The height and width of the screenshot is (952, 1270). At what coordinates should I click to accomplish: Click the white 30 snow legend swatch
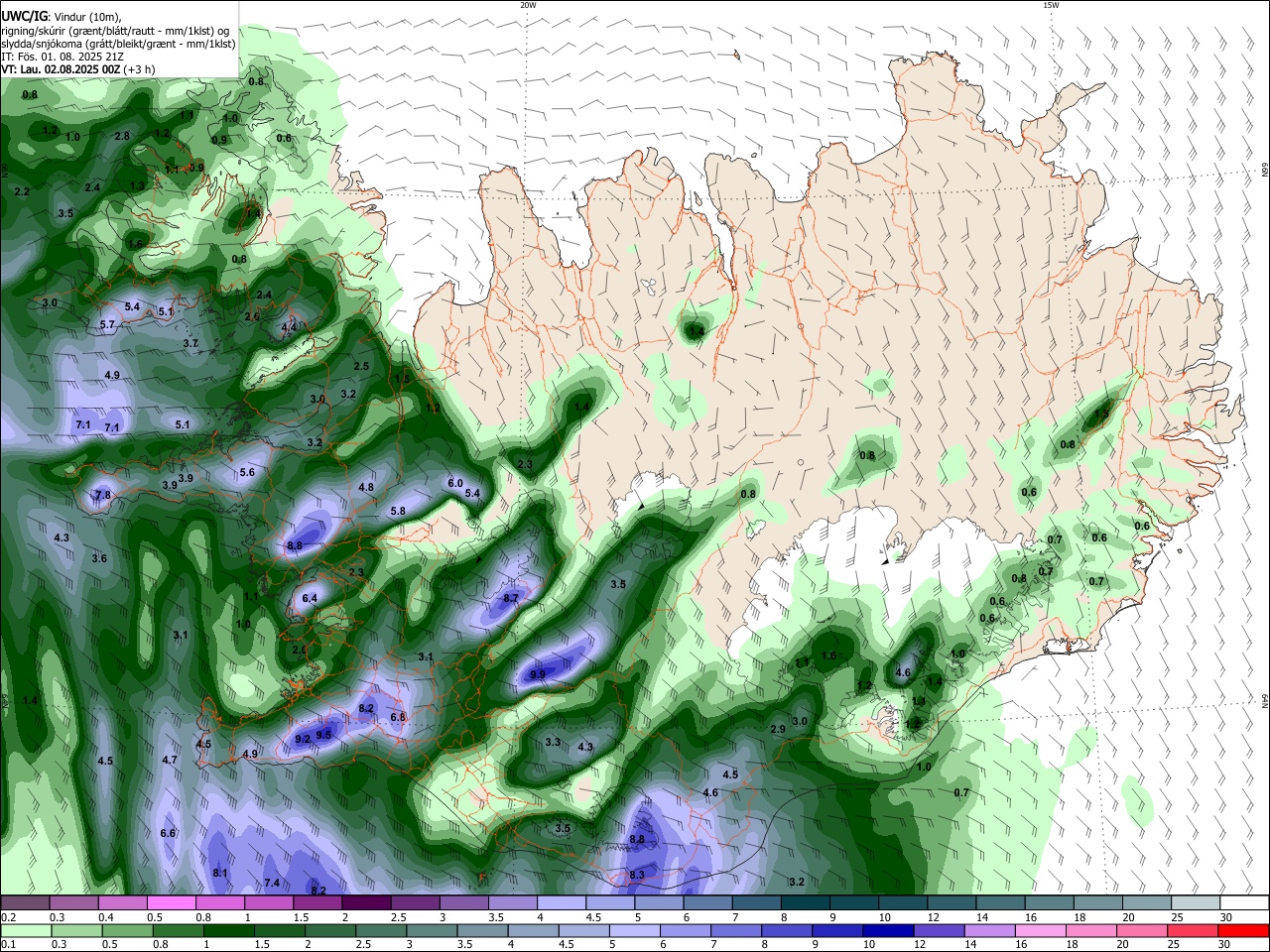pyautogui.click(x=1245, y=903)
